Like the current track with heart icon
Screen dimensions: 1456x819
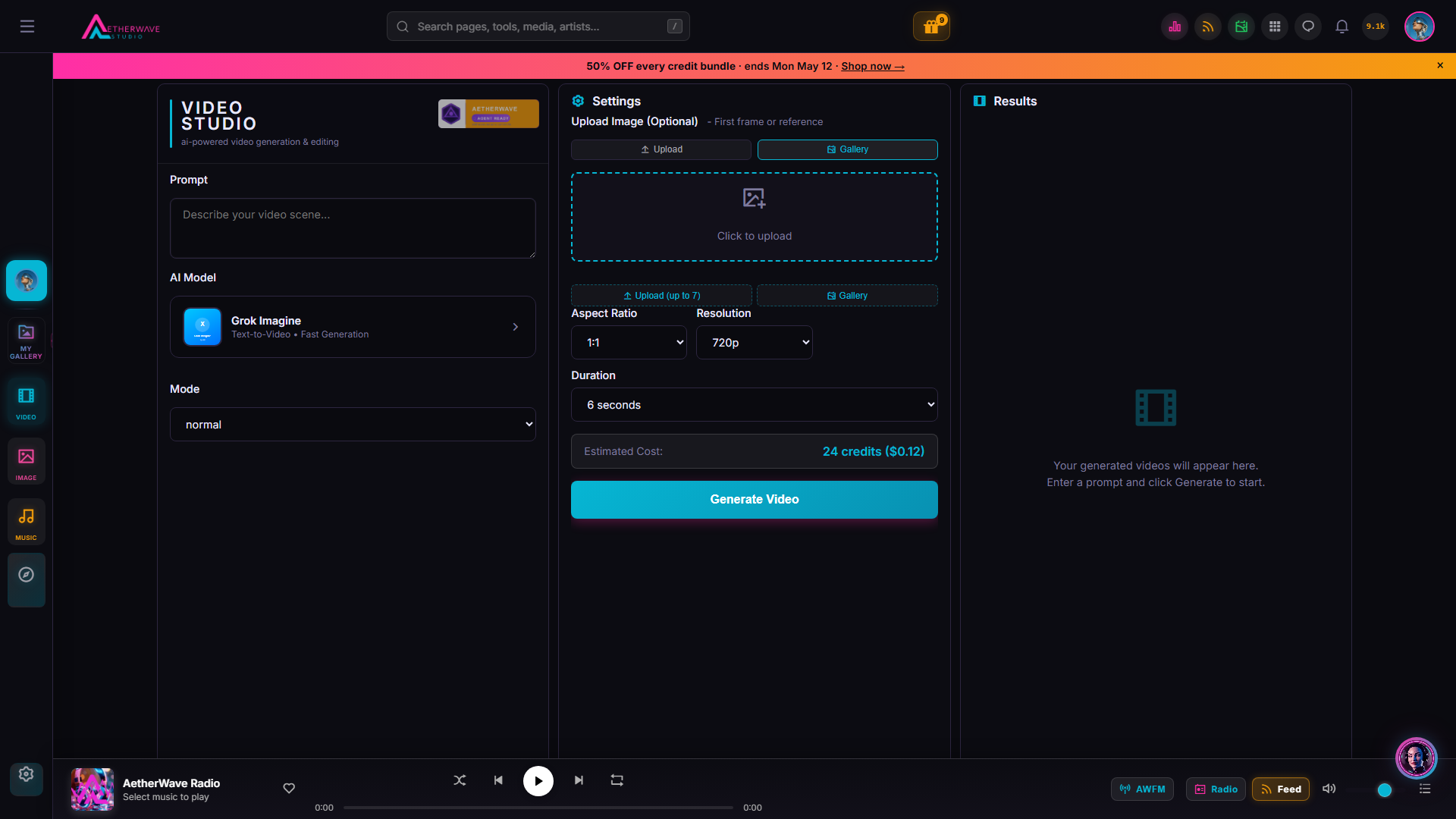tap(289, 789)
